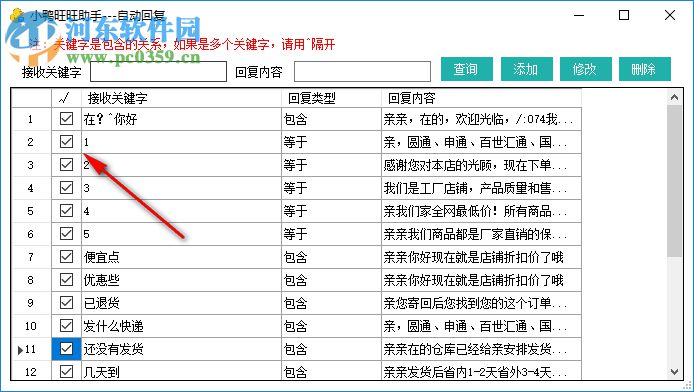Click the scrollbar up arrow
Screen dimensions: 694x392
(675, 97)
